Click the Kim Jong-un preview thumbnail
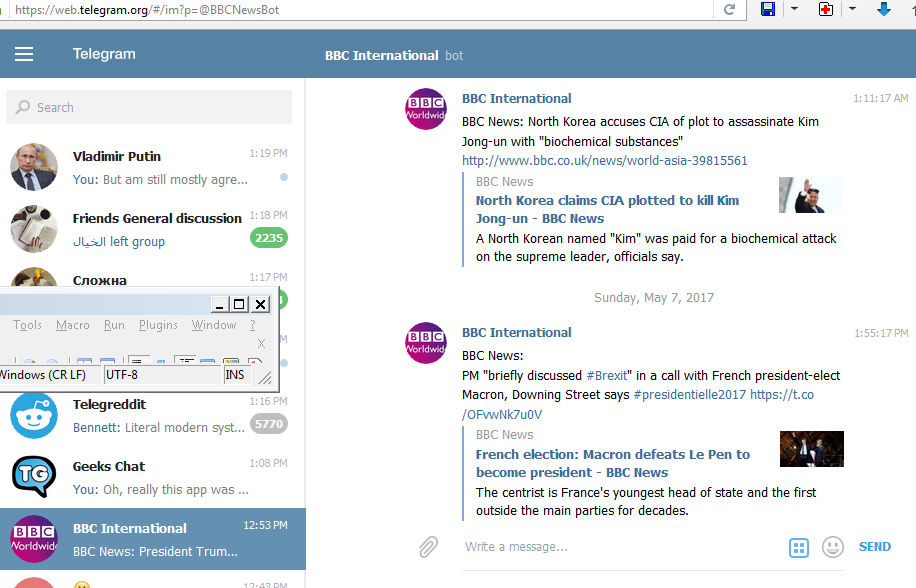 coord(811,195)
